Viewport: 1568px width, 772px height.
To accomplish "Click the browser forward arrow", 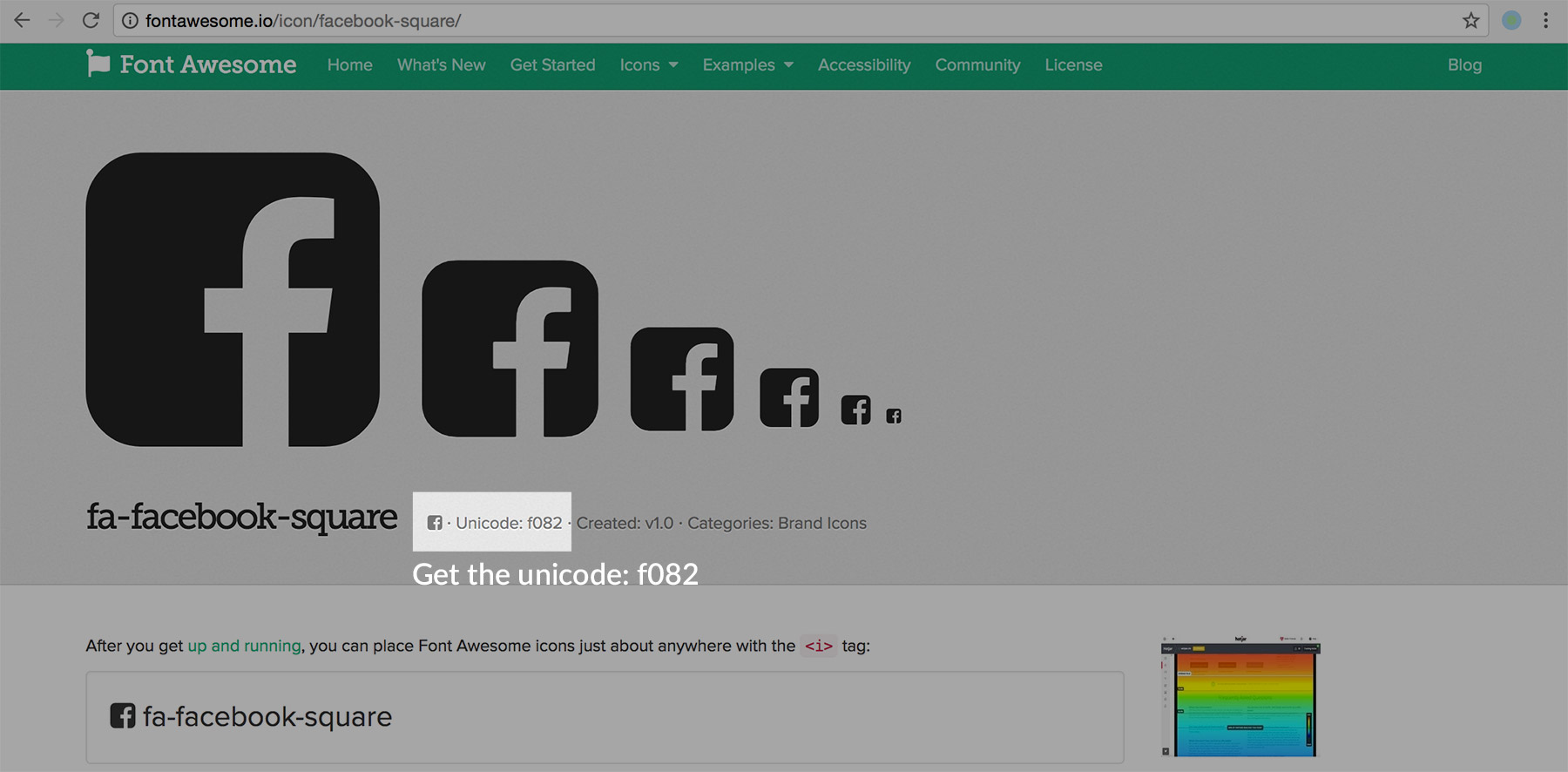I will pyautogui.click(x=57, y=20).
